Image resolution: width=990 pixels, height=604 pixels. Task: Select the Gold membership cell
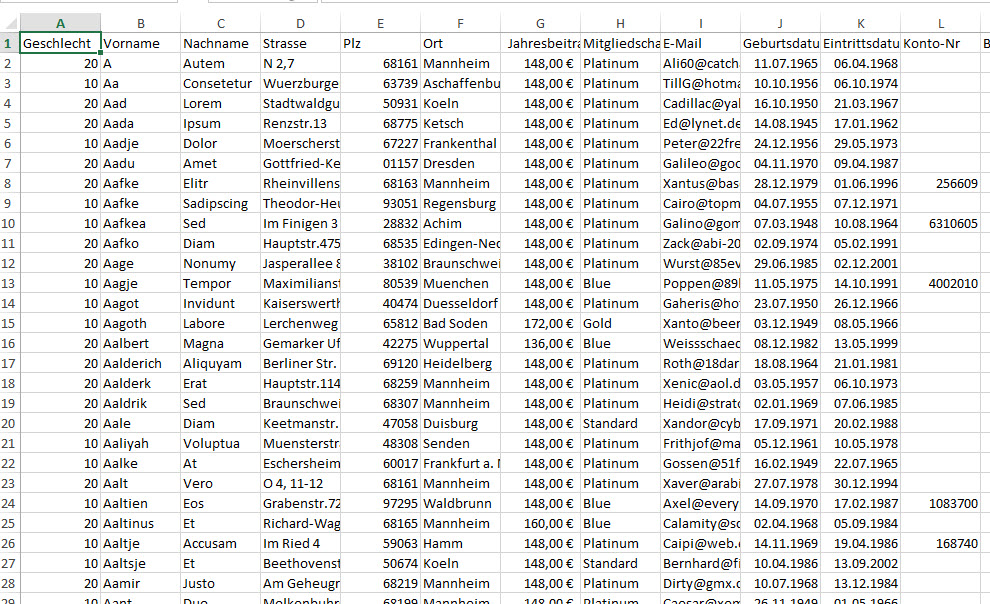click(620, 323)
